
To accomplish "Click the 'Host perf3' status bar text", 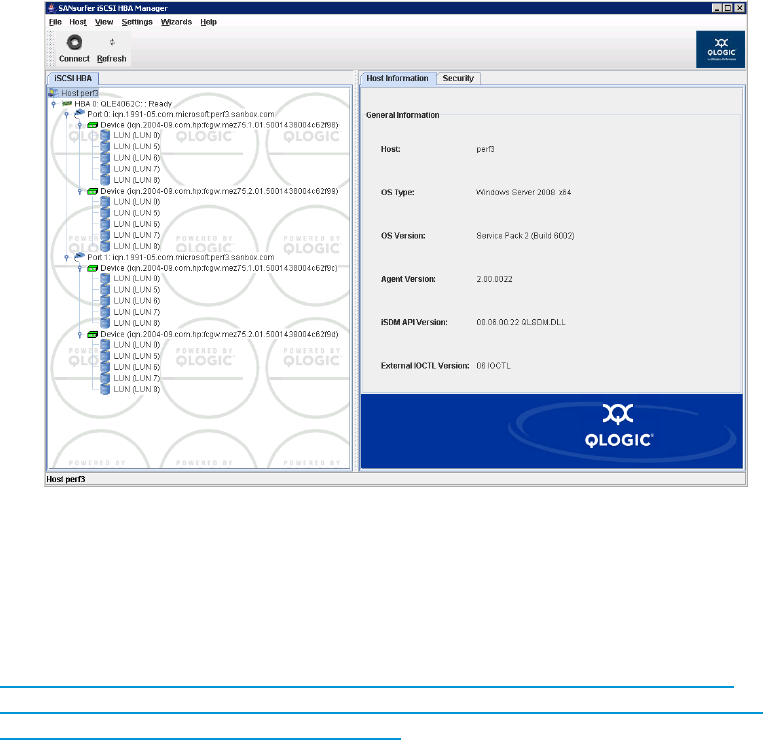I will coord(66,479).
